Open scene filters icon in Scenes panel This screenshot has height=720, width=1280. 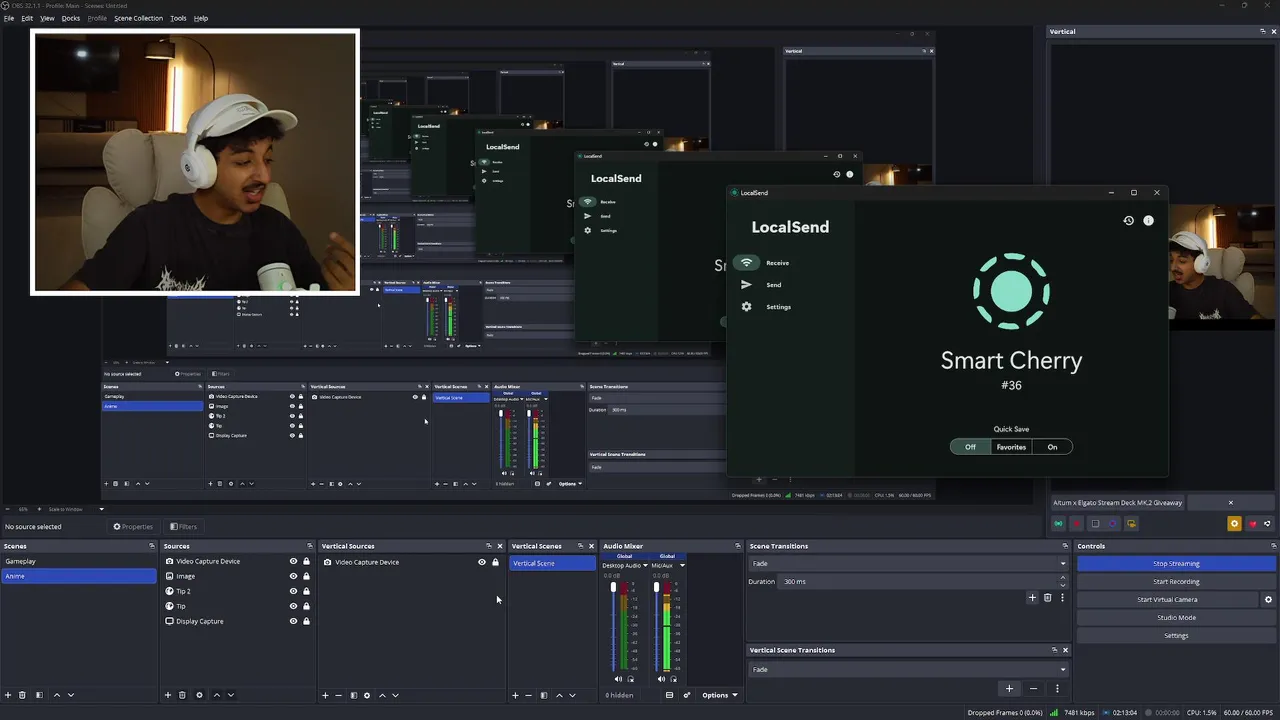coord(39,695)
